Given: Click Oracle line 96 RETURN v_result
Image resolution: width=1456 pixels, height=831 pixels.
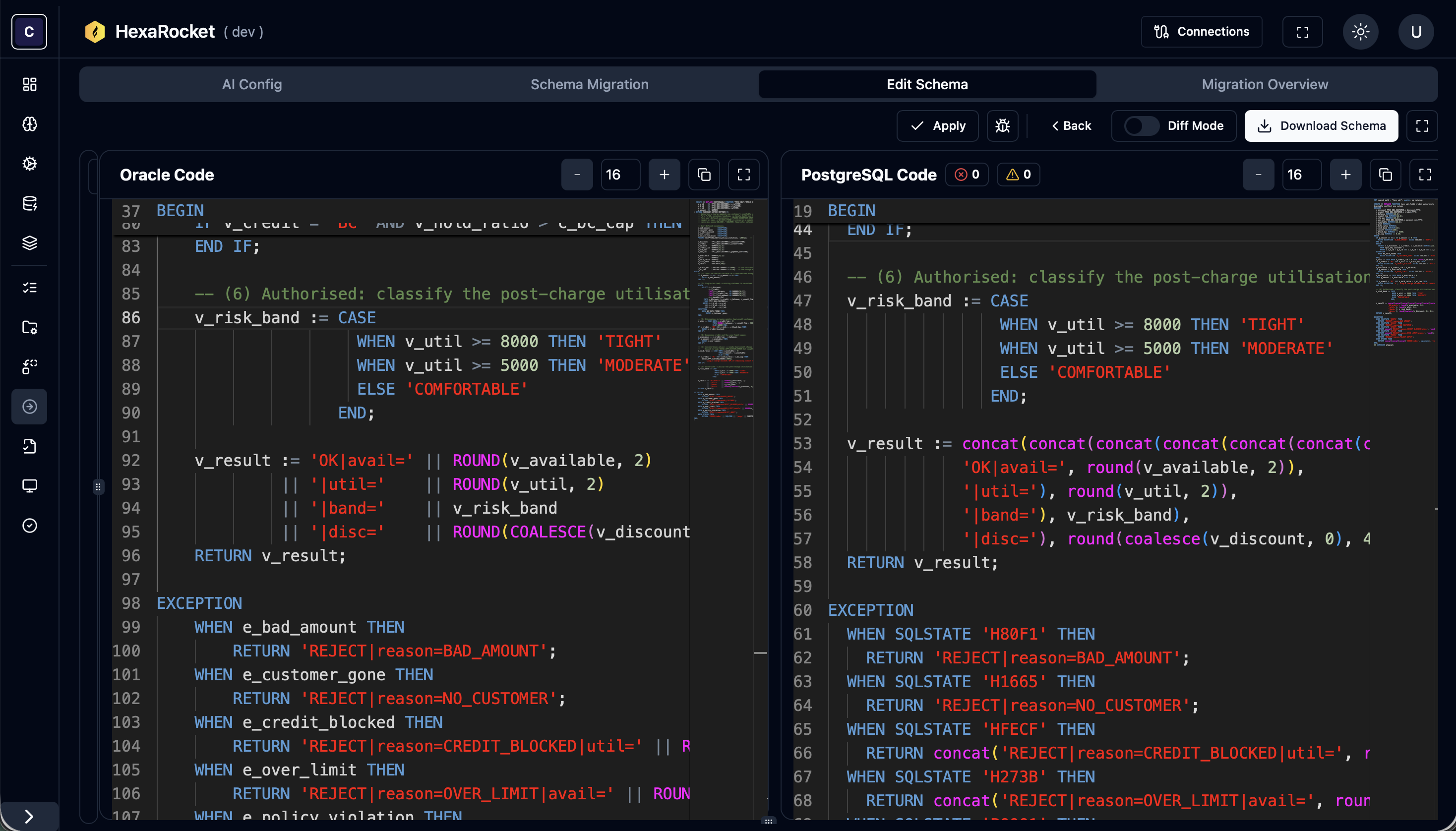Looking at the screenshot, I should (270, 556).
